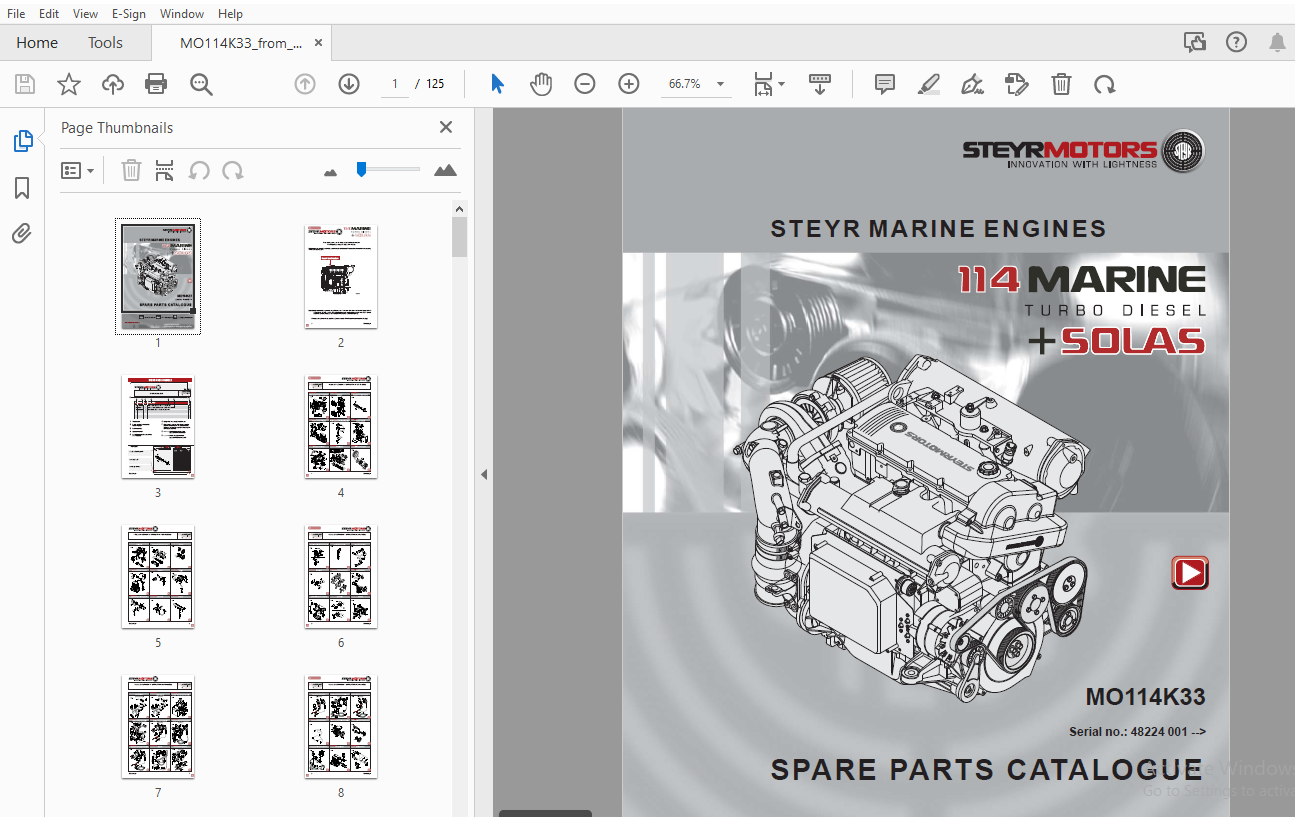Image resolution: width=1295 pixels, height=817 pixels.
Task: Click the 'Page Thumbnails' panel title
Action: (x=117, y=128)
